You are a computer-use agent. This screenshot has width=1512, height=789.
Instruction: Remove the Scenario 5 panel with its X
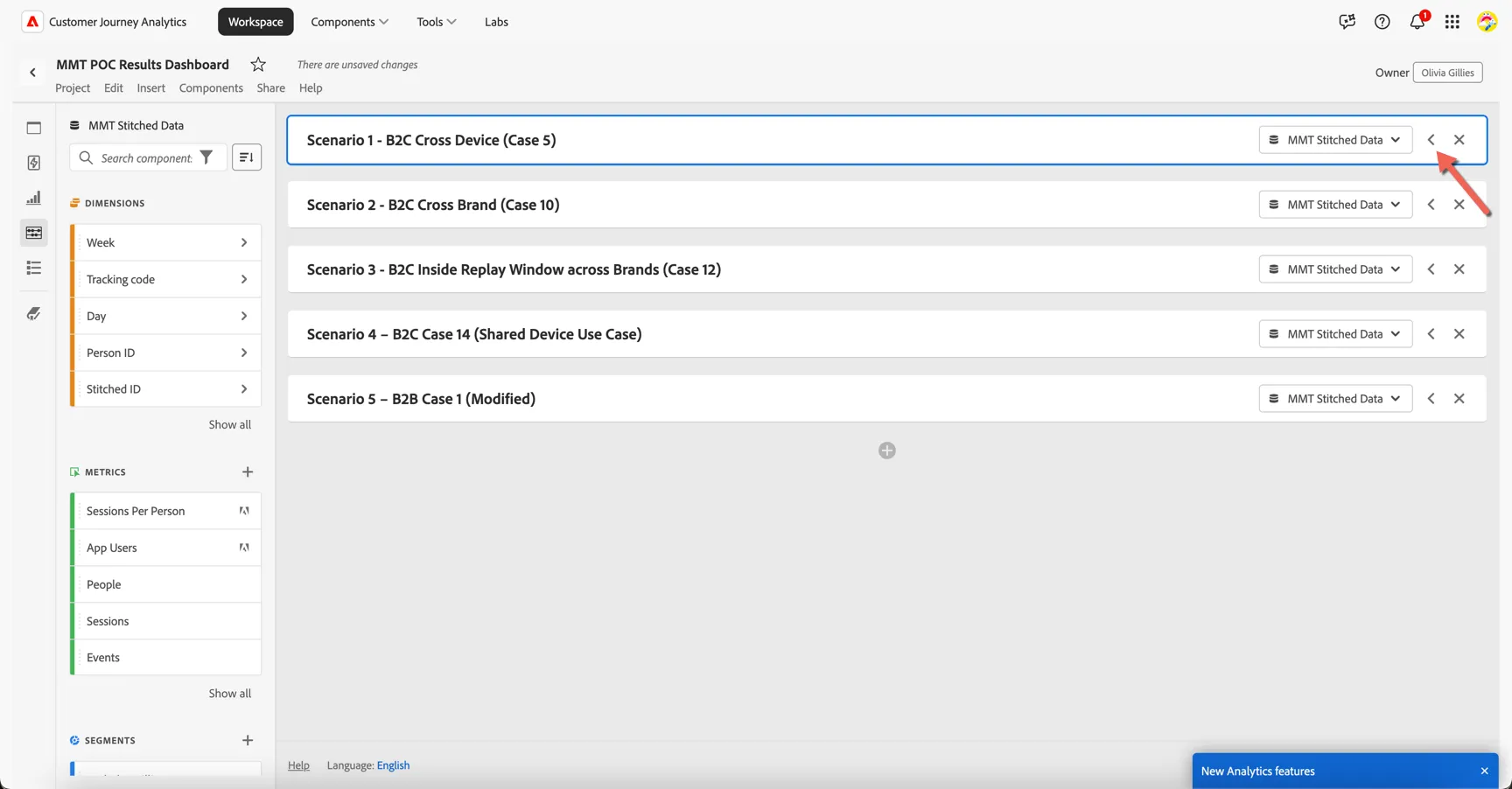tap(1459, 399)
